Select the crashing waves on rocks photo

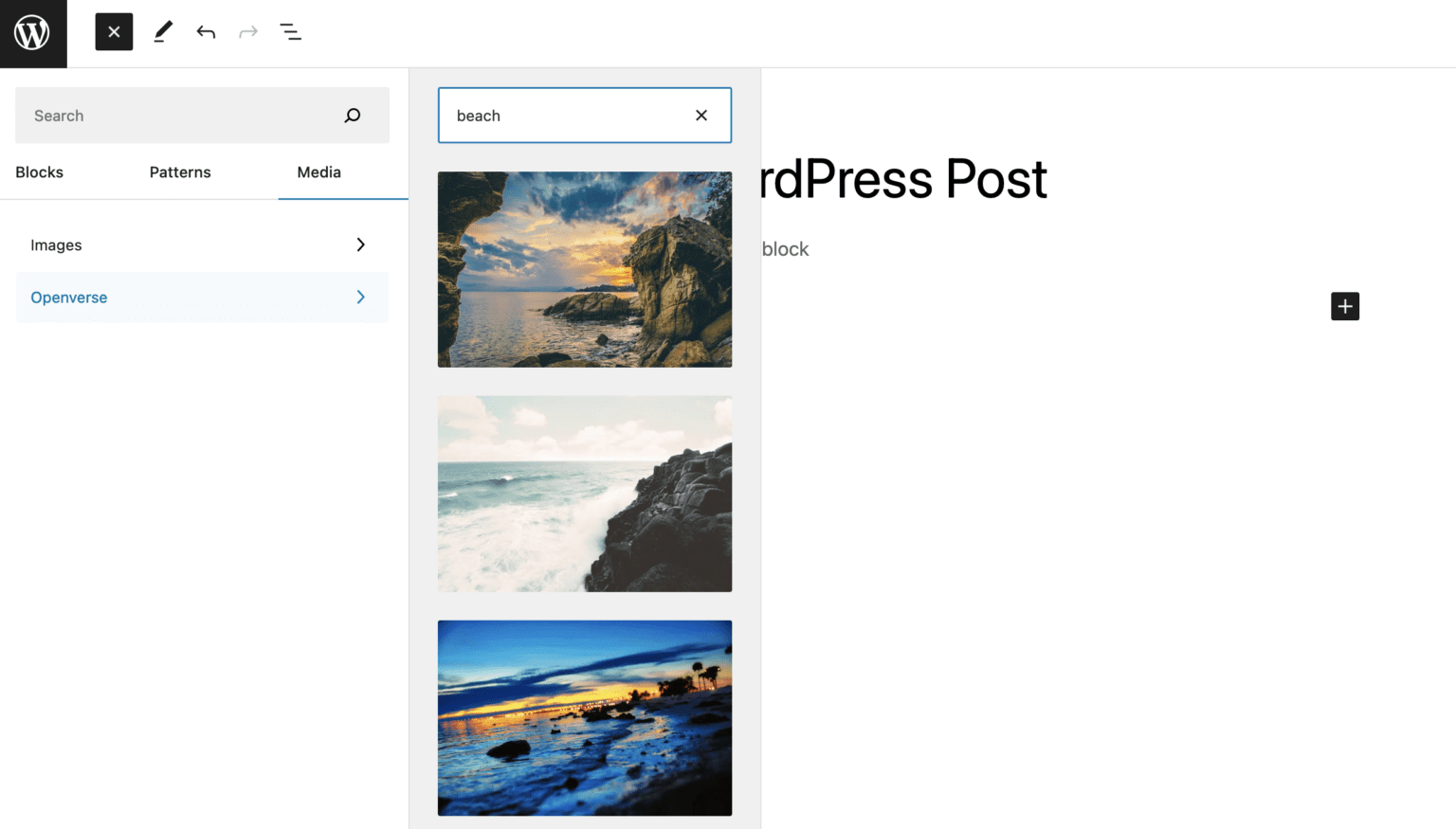584,494
